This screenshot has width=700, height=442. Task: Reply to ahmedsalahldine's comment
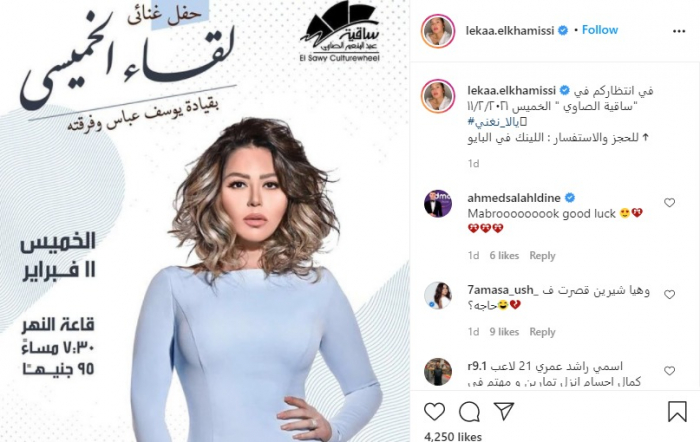542,255
